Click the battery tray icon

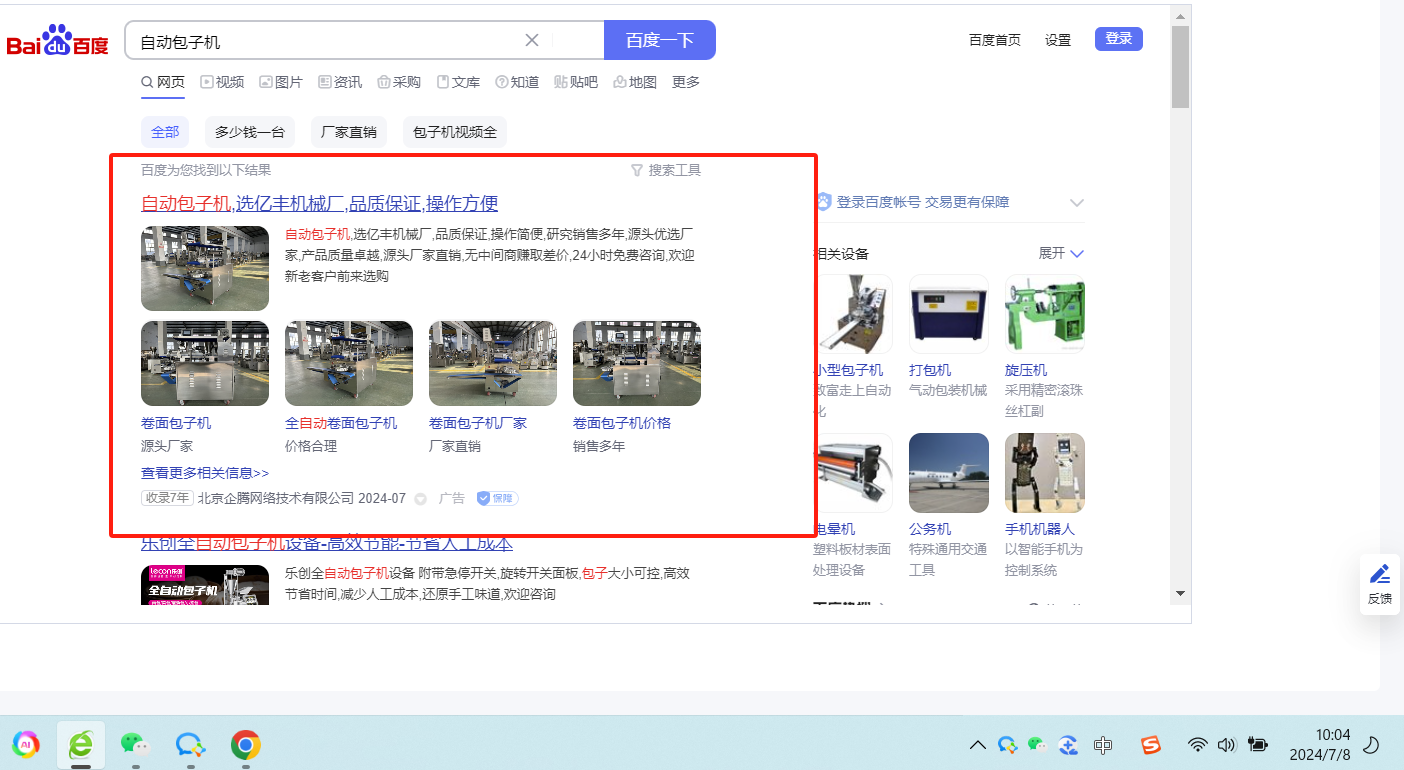coord(1257,745)
